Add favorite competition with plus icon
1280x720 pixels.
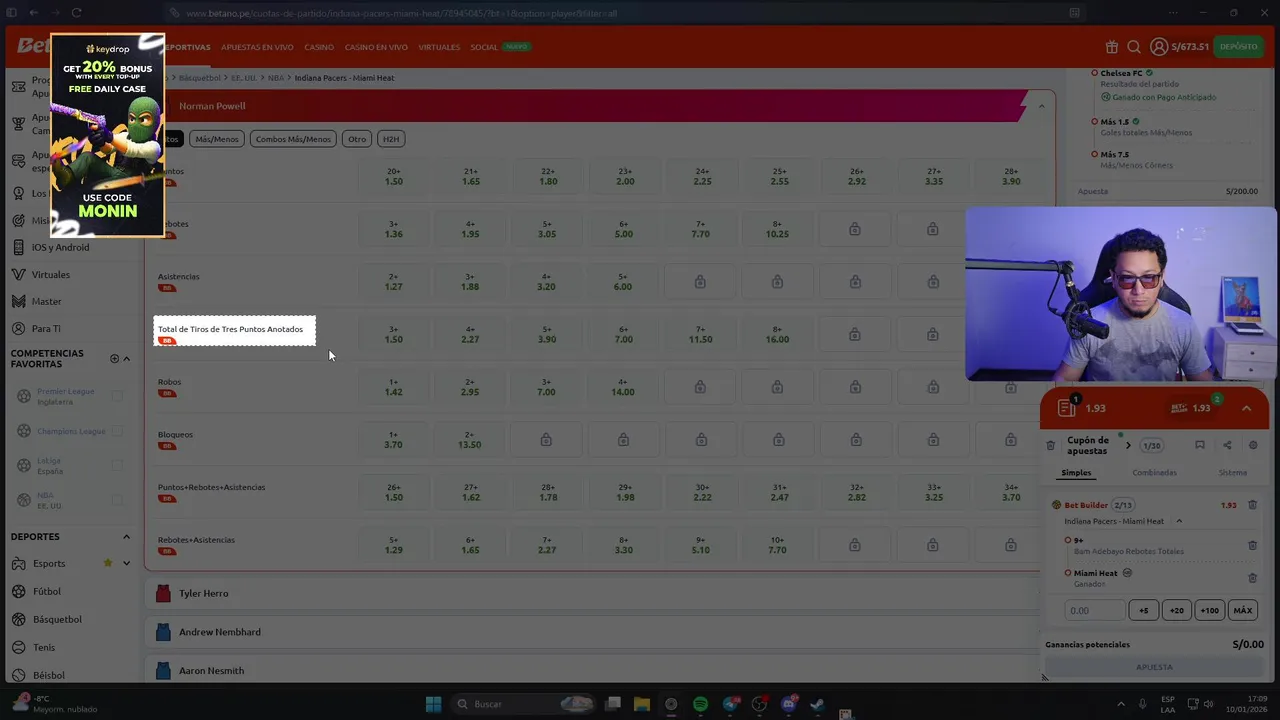(x=114, y=358)
